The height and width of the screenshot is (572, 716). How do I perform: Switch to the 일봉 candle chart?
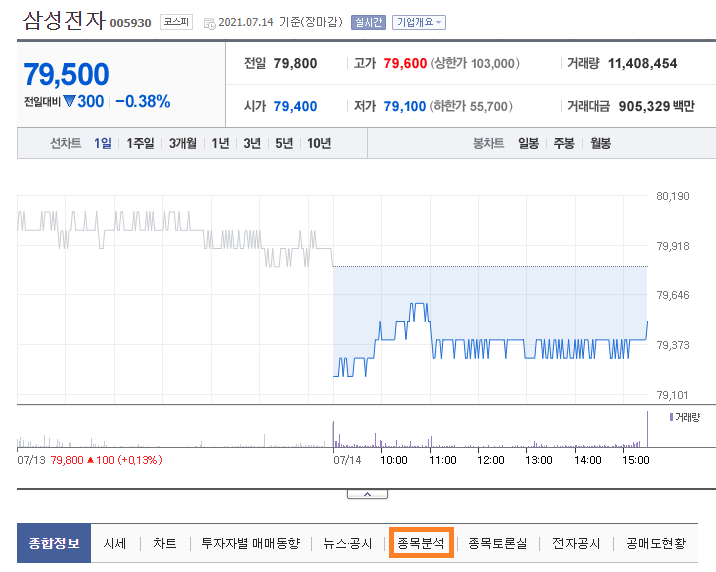pos(528,143)
